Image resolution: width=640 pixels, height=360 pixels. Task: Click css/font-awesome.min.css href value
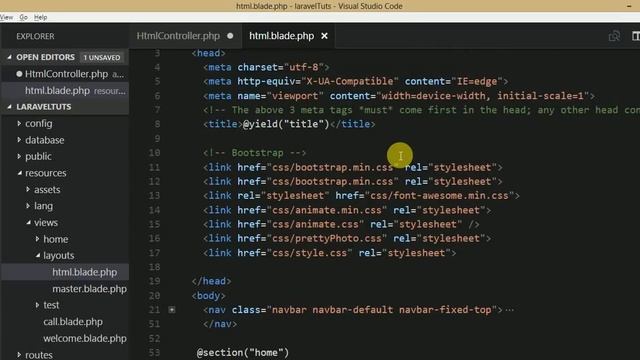440,196
